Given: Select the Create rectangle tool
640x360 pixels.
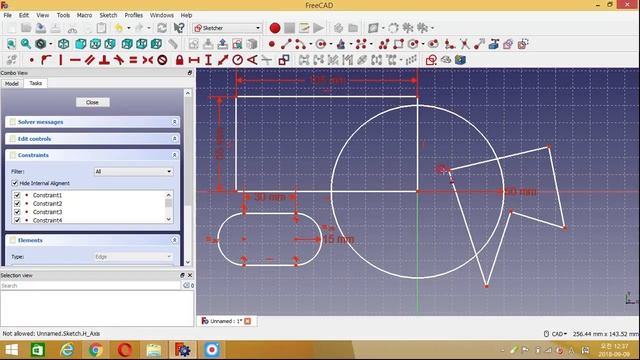Looking at the screenshot, I should coord(398,44).
